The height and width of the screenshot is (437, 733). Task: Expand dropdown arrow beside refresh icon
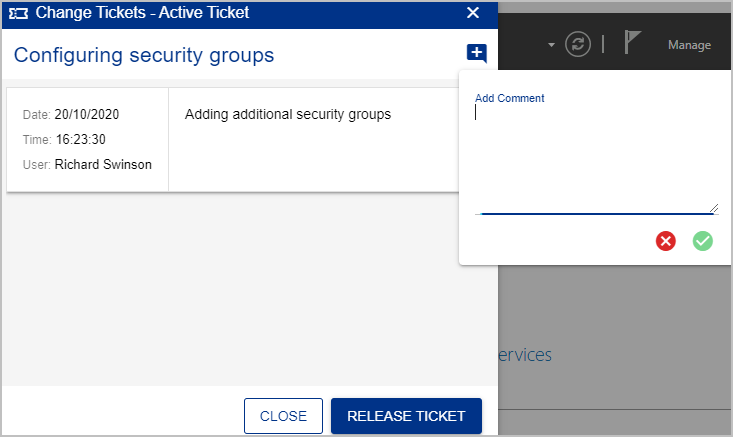pyautogui.click(x=551, y=45)
